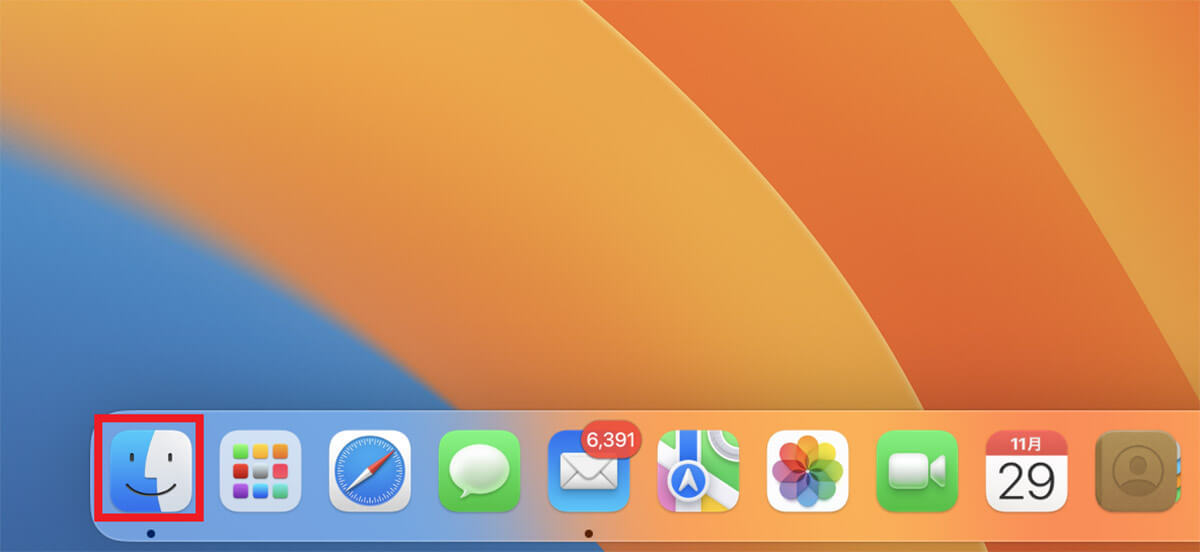The image size is (1200, 552).
Task: Open Mail with 6,391 unread
Action: pyautogui.click(x=589, y=471)
